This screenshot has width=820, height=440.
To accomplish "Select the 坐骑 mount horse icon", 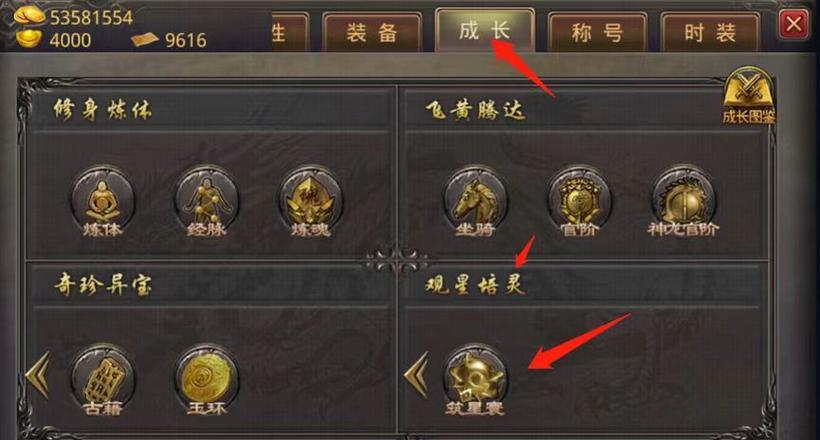I will click(x=475, y=201).
